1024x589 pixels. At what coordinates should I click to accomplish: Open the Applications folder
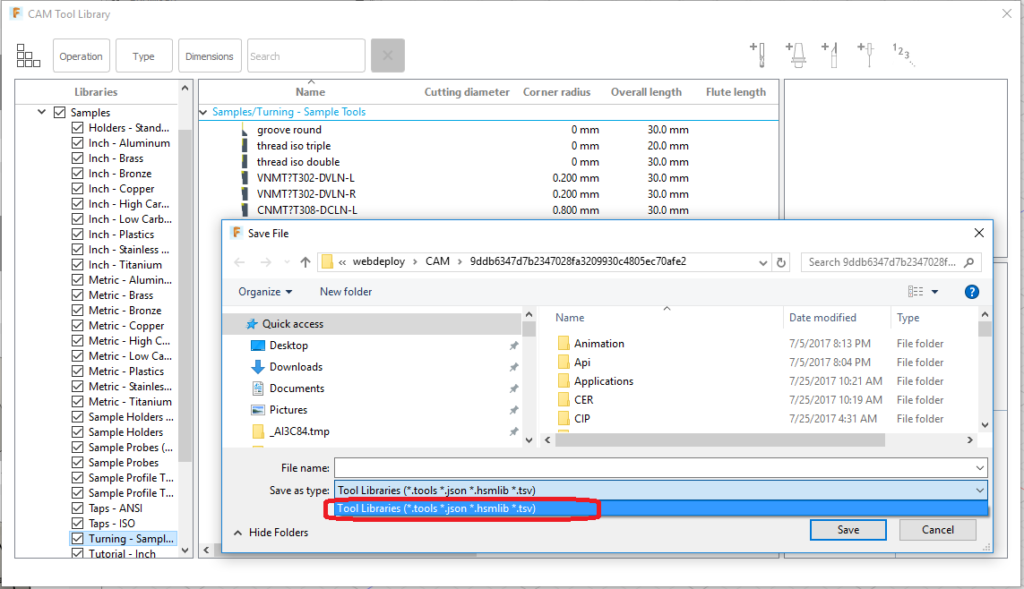coord(603,381)
